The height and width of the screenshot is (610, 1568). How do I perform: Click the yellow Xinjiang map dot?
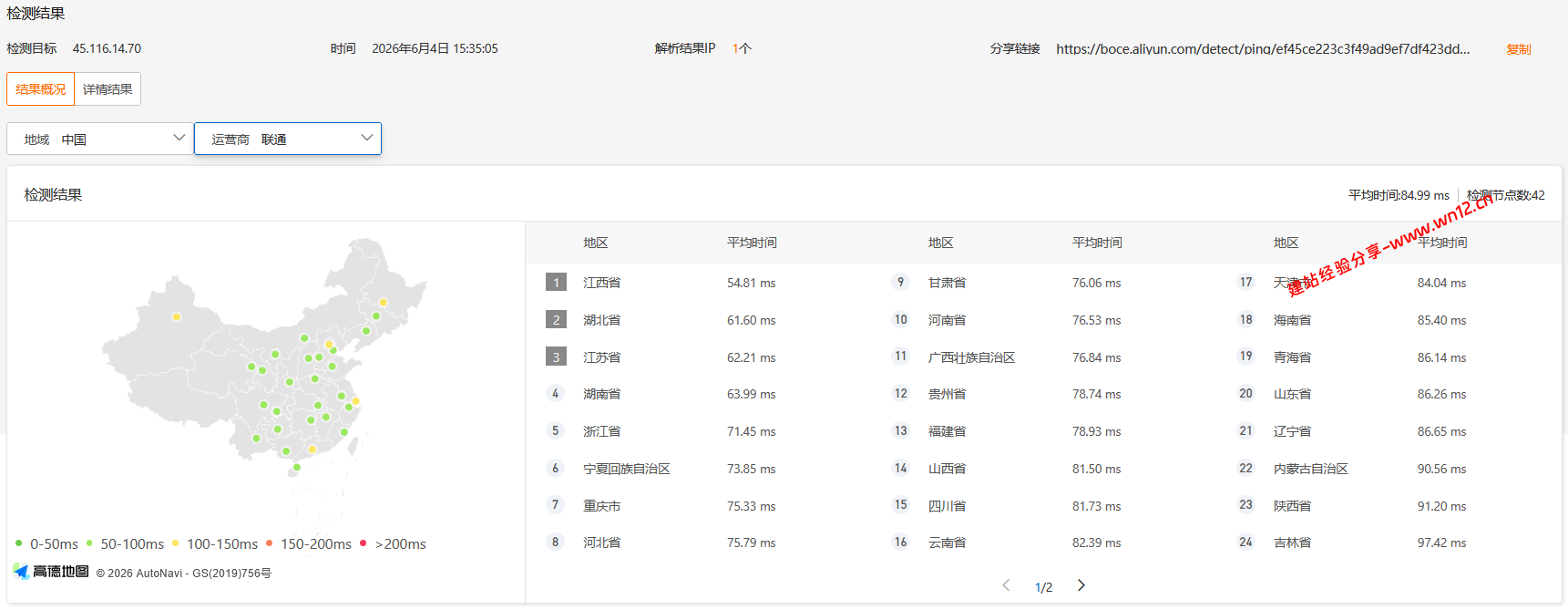coord(177,317)
